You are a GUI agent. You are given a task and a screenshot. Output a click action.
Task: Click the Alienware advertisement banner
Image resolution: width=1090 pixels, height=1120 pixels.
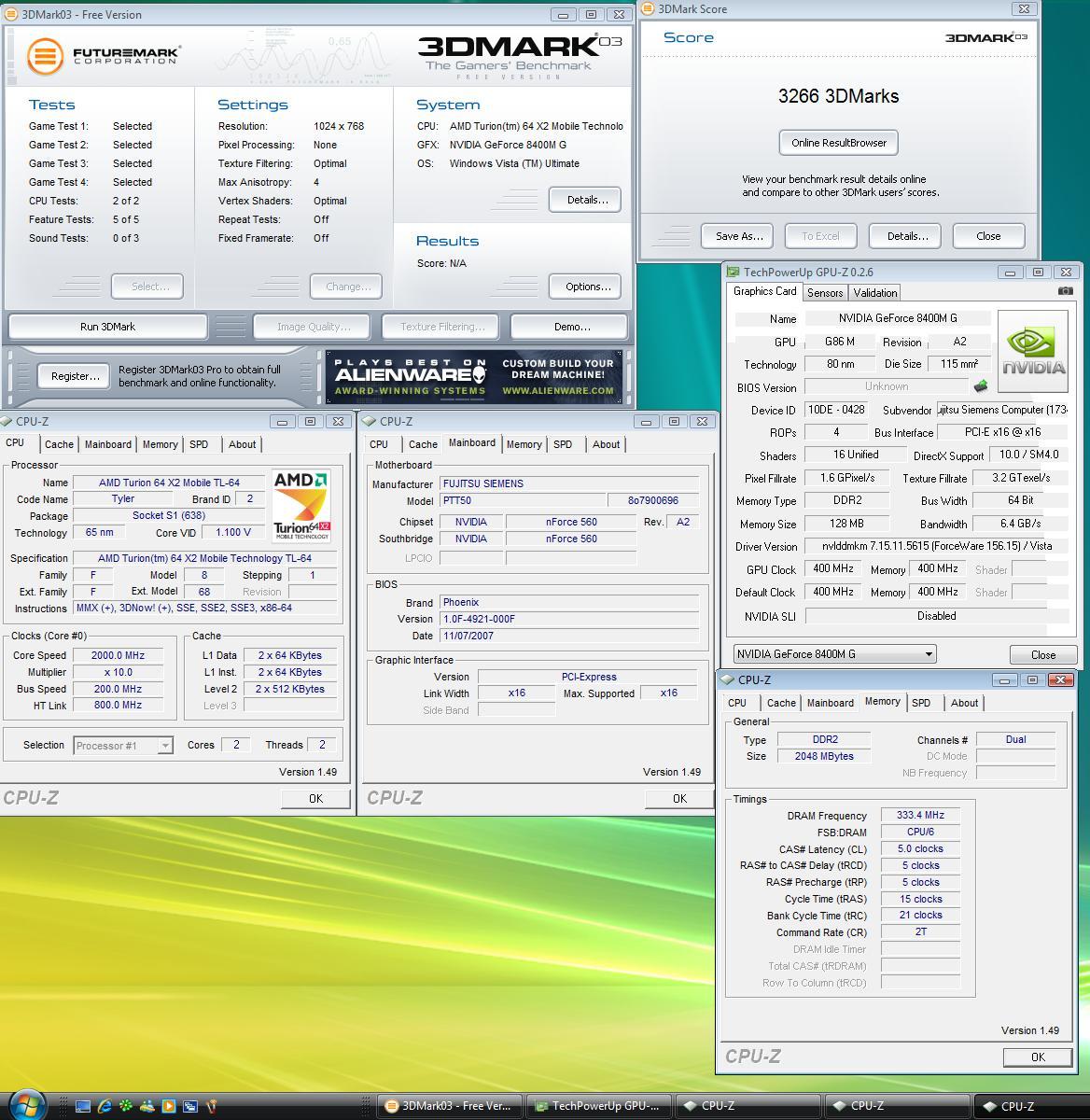click(x=474, y=377)
